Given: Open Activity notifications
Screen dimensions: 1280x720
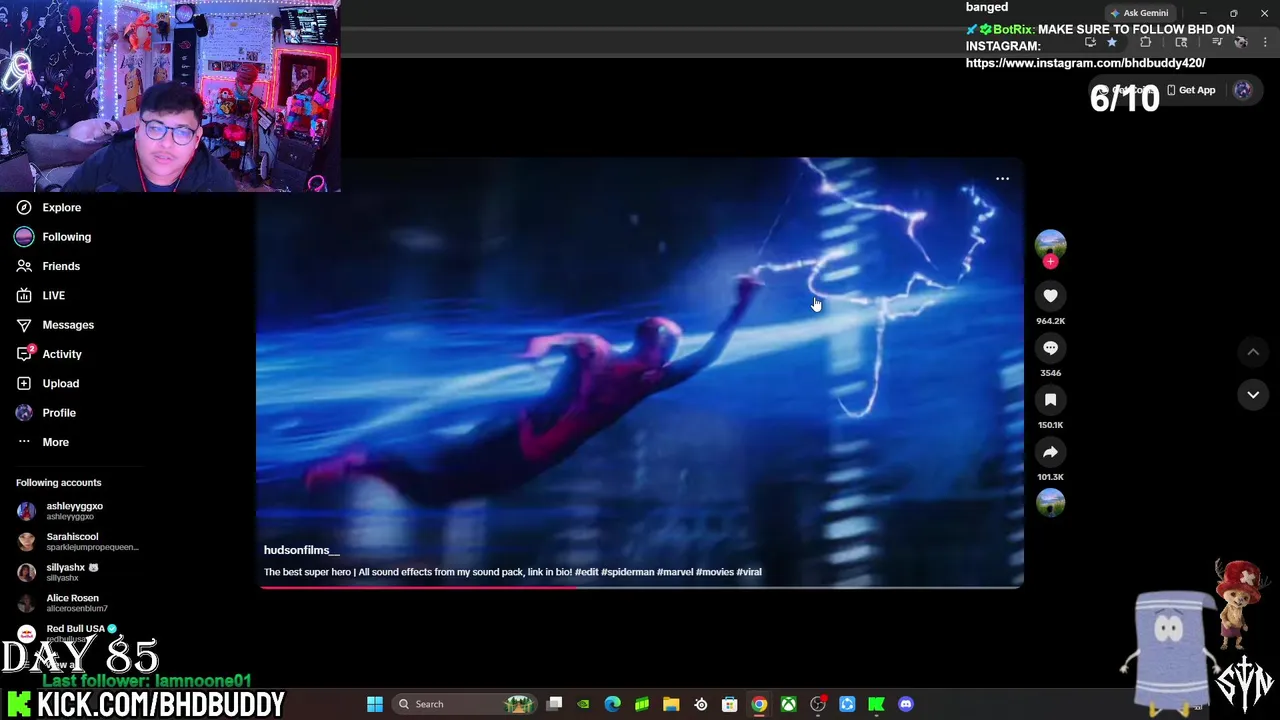Looking at the screenshot, I should click(x=49, y=354).
